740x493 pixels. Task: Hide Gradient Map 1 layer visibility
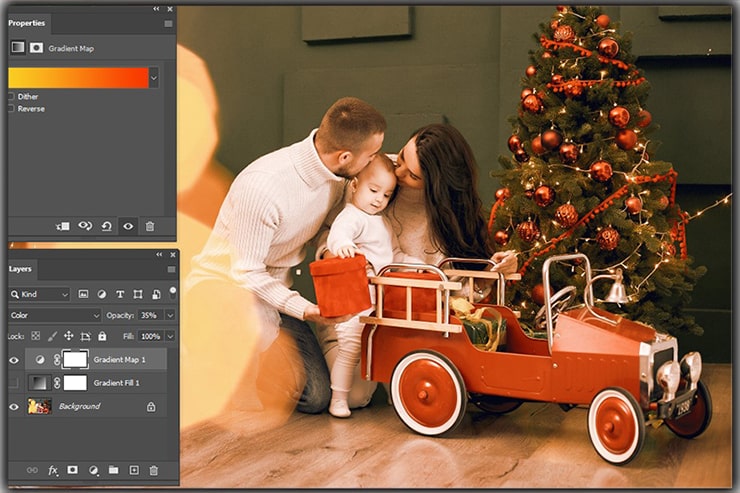point(14,360)
